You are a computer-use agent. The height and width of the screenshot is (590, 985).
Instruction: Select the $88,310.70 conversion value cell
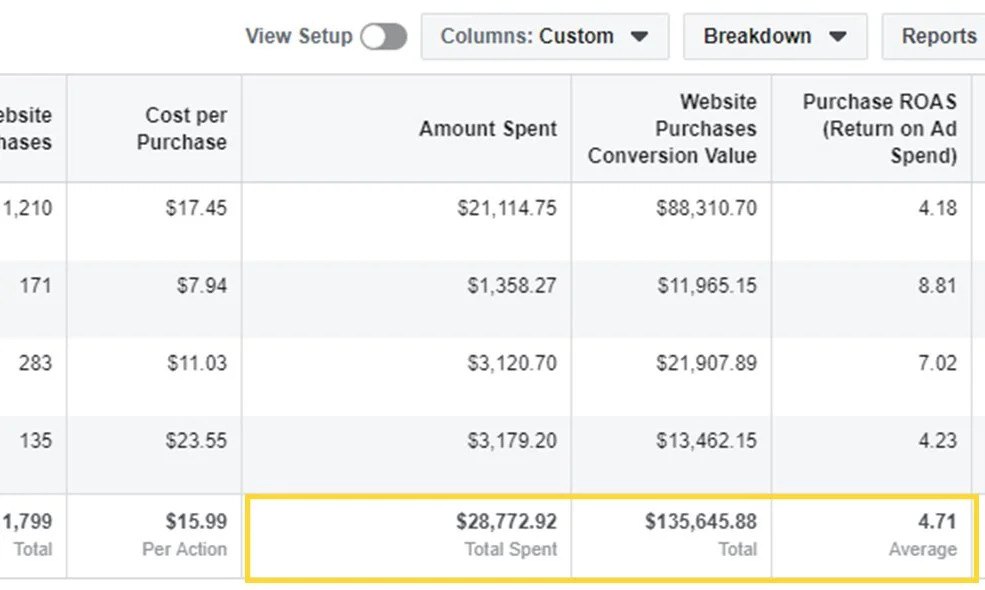pyautogui.click(x=706, y=209)
